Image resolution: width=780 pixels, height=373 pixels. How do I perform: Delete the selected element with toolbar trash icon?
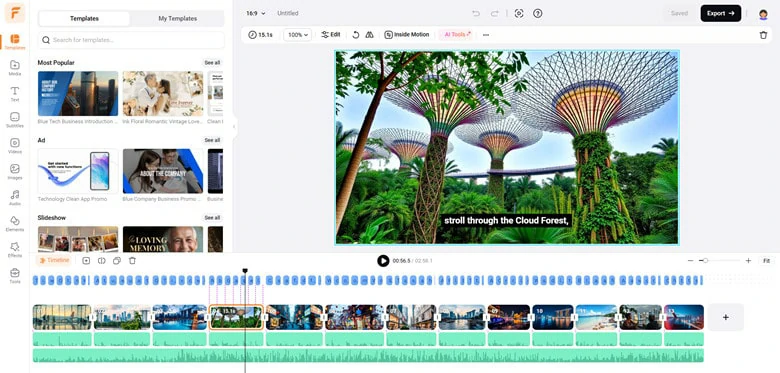tap(763, 35)
